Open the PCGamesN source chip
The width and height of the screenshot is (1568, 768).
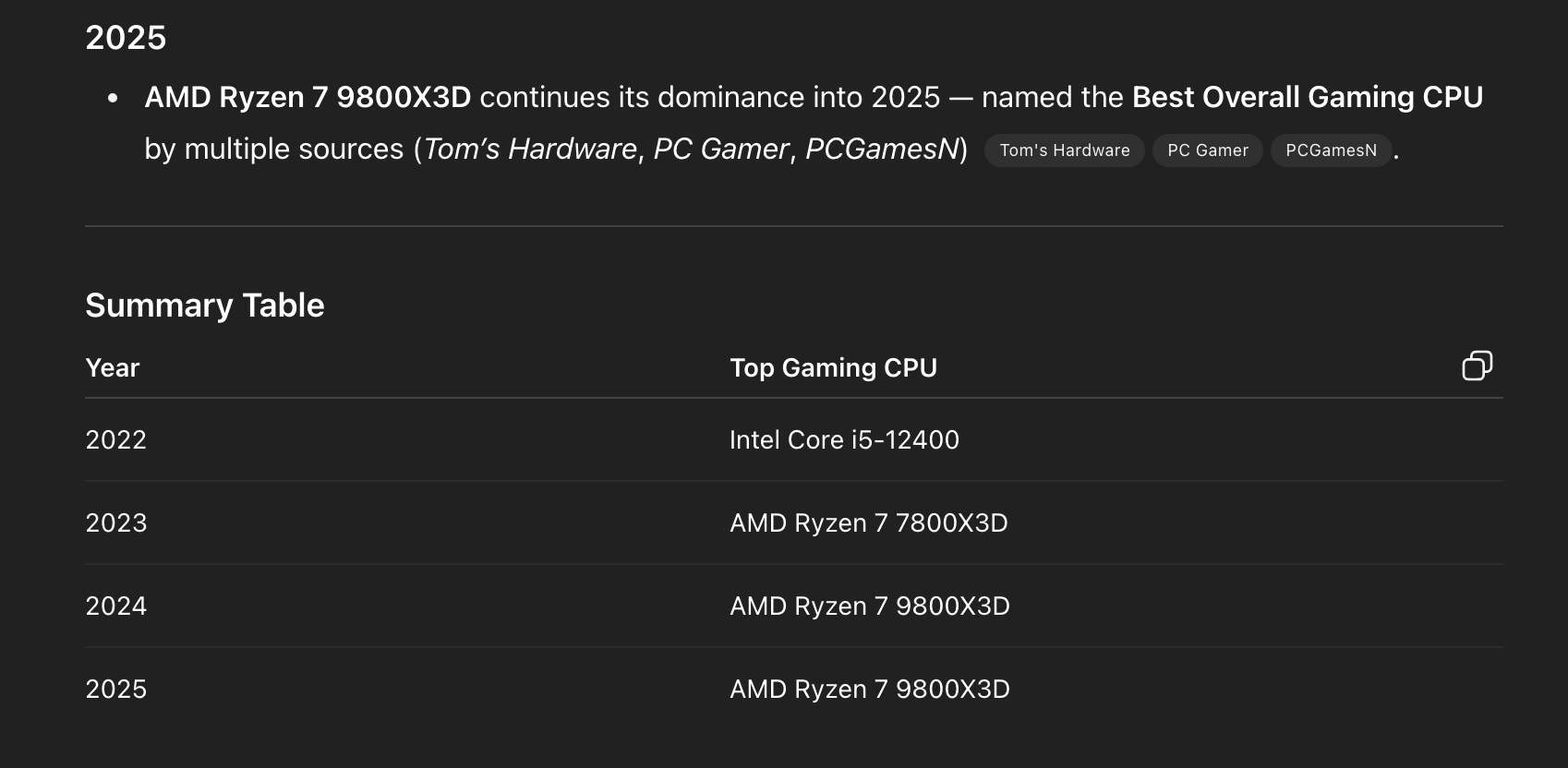pyautogui.click(x=1331, y=150)
